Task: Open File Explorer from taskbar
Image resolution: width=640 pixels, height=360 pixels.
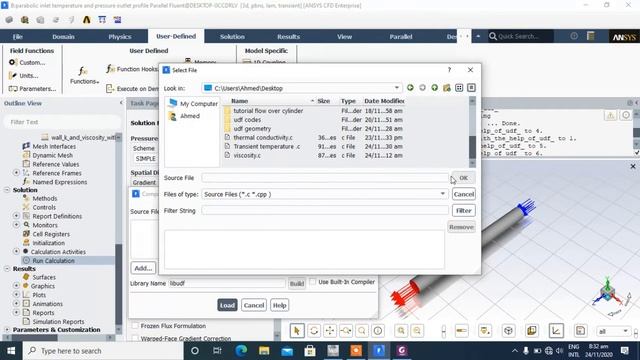Action: pyautogui.click(x=264, y=351)
